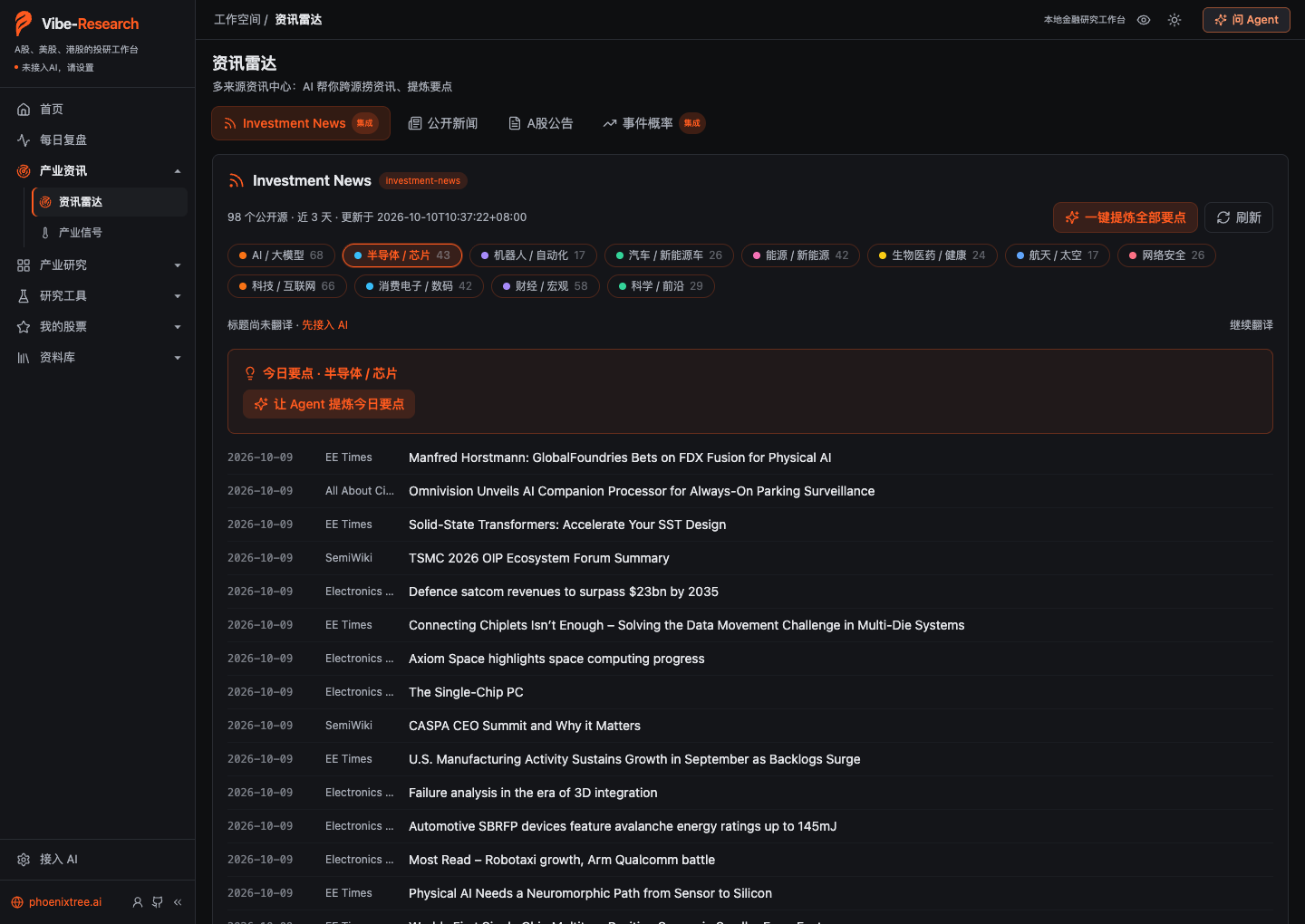
Task: Switch to the A股公告 tab
Action: (x=541, y=123)
